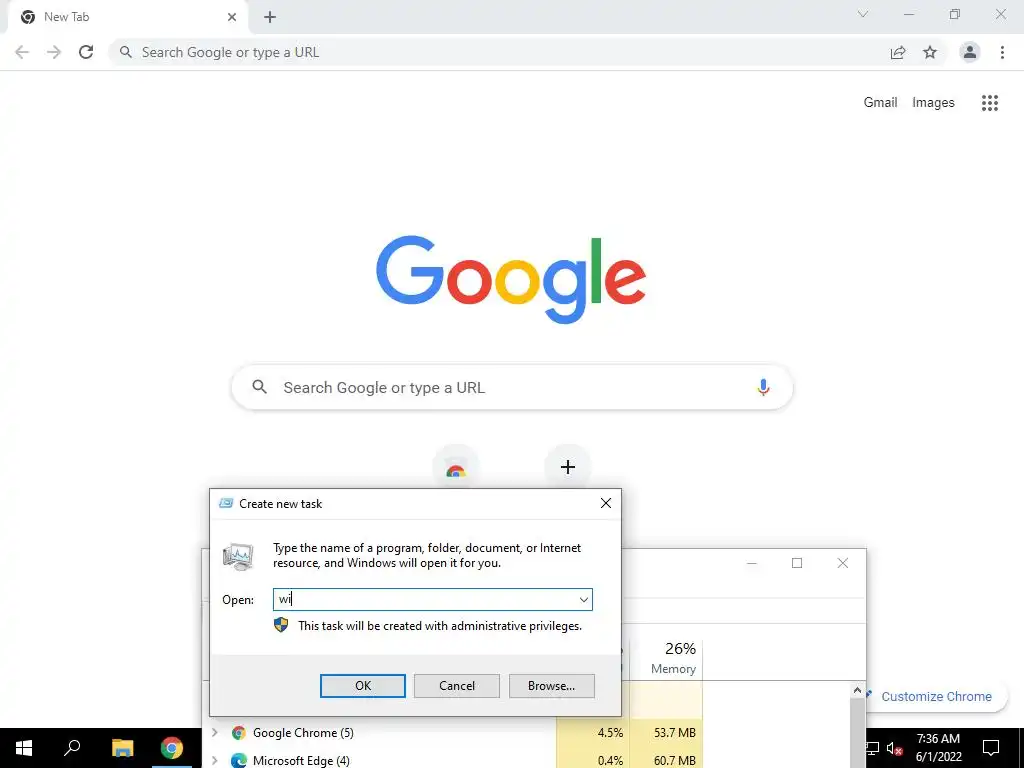This screenshot has width=1024, height=768.
Task: Click the muted volume tray icon
Action: (894, 748)
